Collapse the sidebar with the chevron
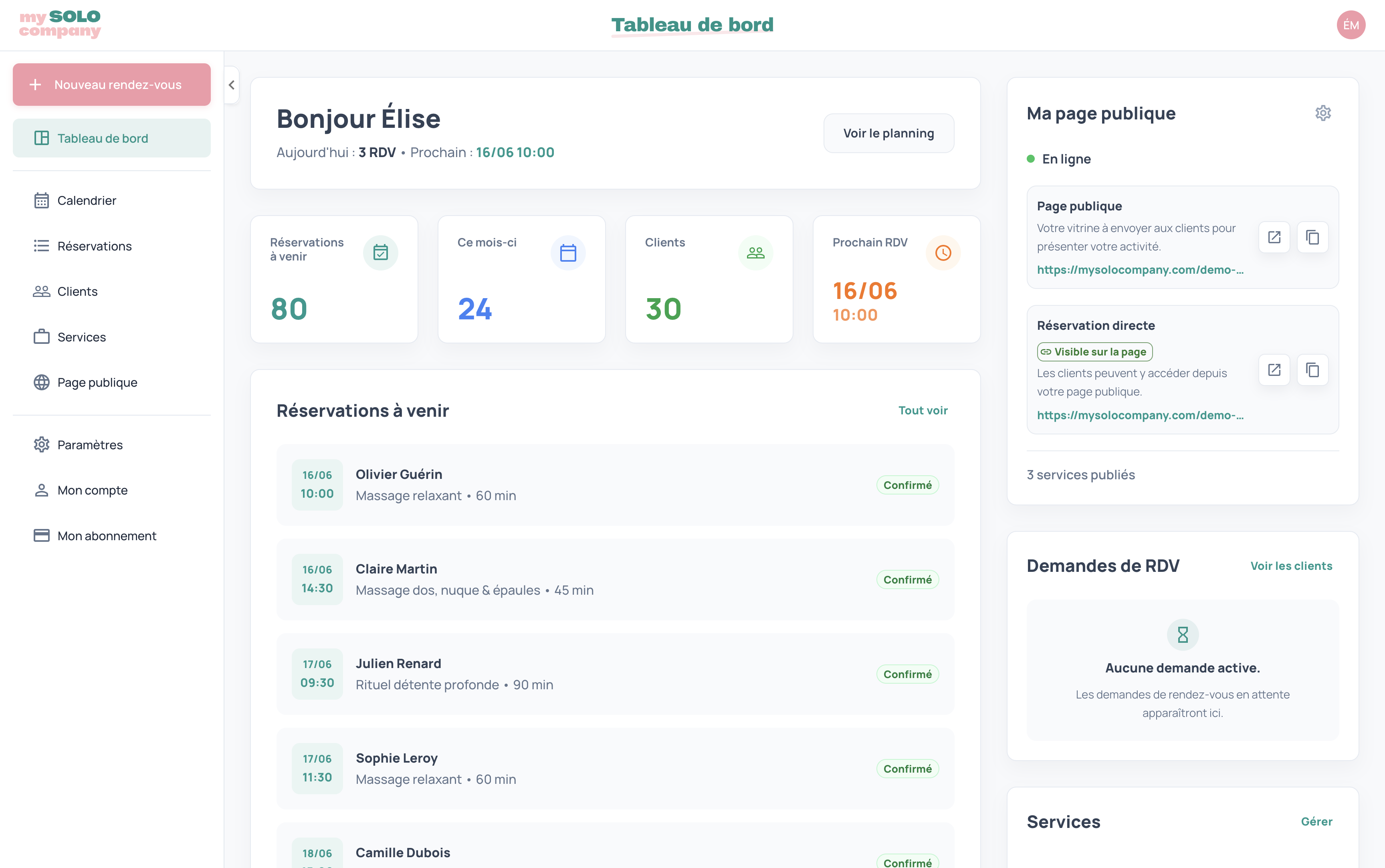The height and width of the screenshot is (868, 1385). pos(231,85)
